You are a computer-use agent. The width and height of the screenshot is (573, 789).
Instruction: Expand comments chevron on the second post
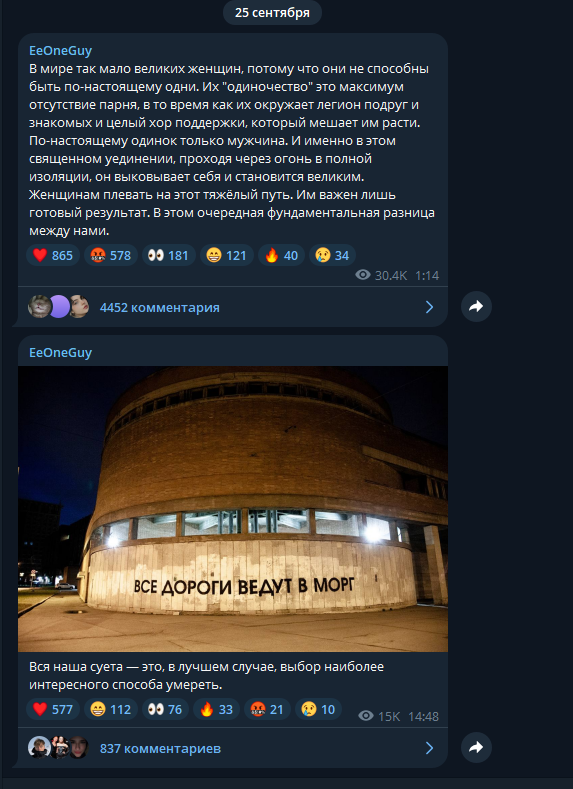click(429, 748)
